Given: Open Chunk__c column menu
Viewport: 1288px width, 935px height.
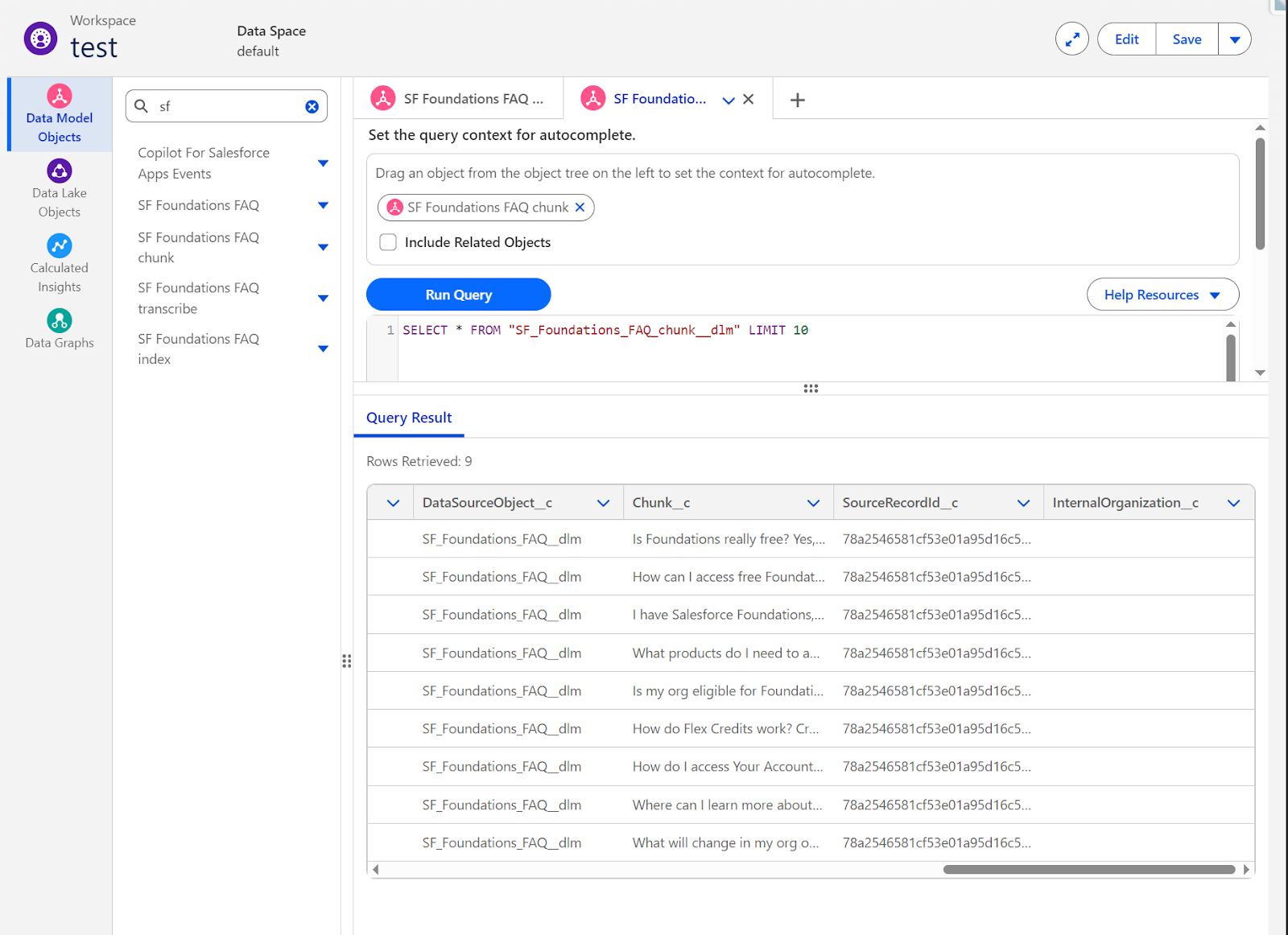Looking at the screenshot, I should (x=813, y=503).
